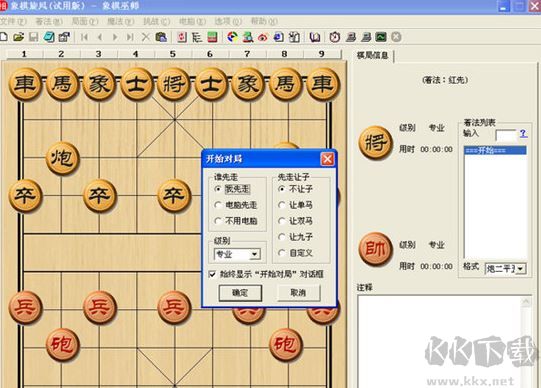Screen dimensions: 541x388
Task: Select the black 將 piece on top row
Action: pos(174,84)
